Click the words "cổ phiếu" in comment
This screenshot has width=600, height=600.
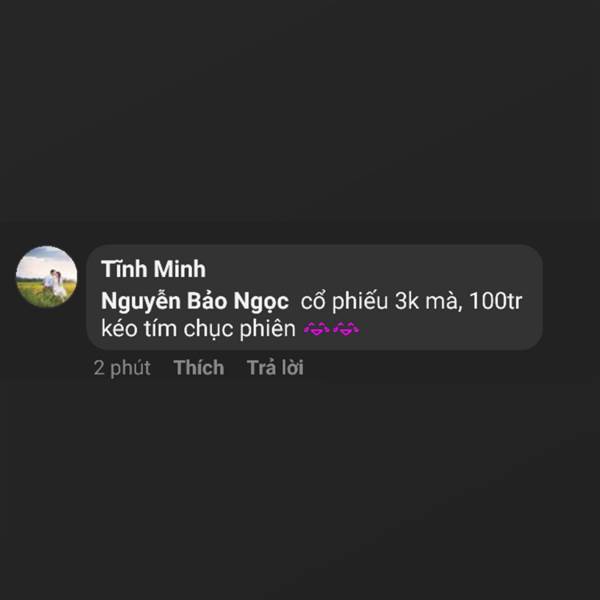tap(344, 302)
